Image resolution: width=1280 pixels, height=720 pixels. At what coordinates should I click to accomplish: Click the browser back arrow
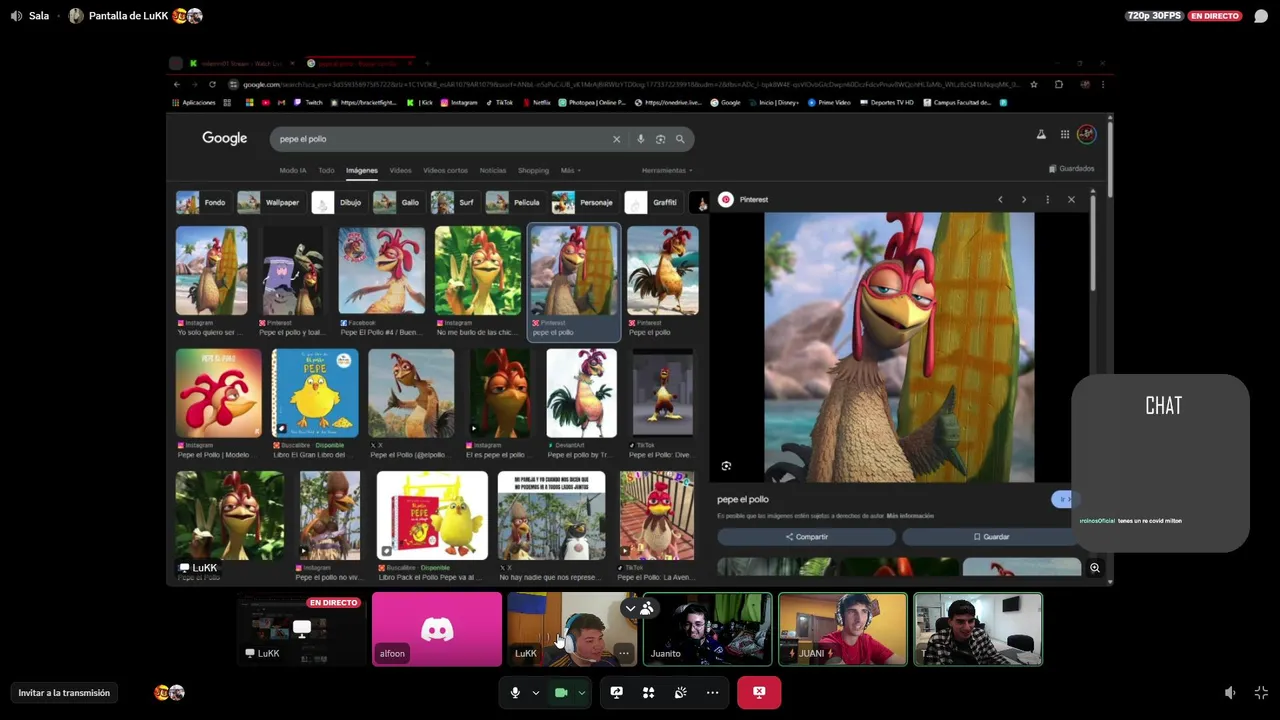[x=176, y=84]
